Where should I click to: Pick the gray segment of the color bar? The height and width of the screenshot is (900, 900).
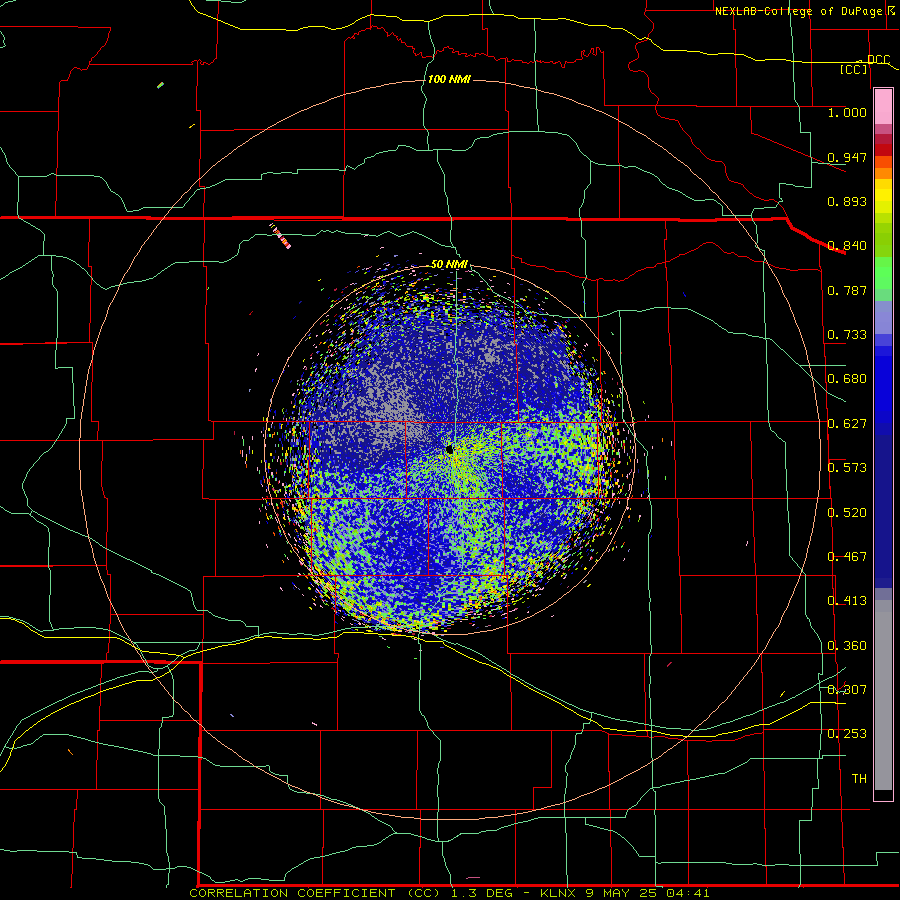(x=883, y=695)
